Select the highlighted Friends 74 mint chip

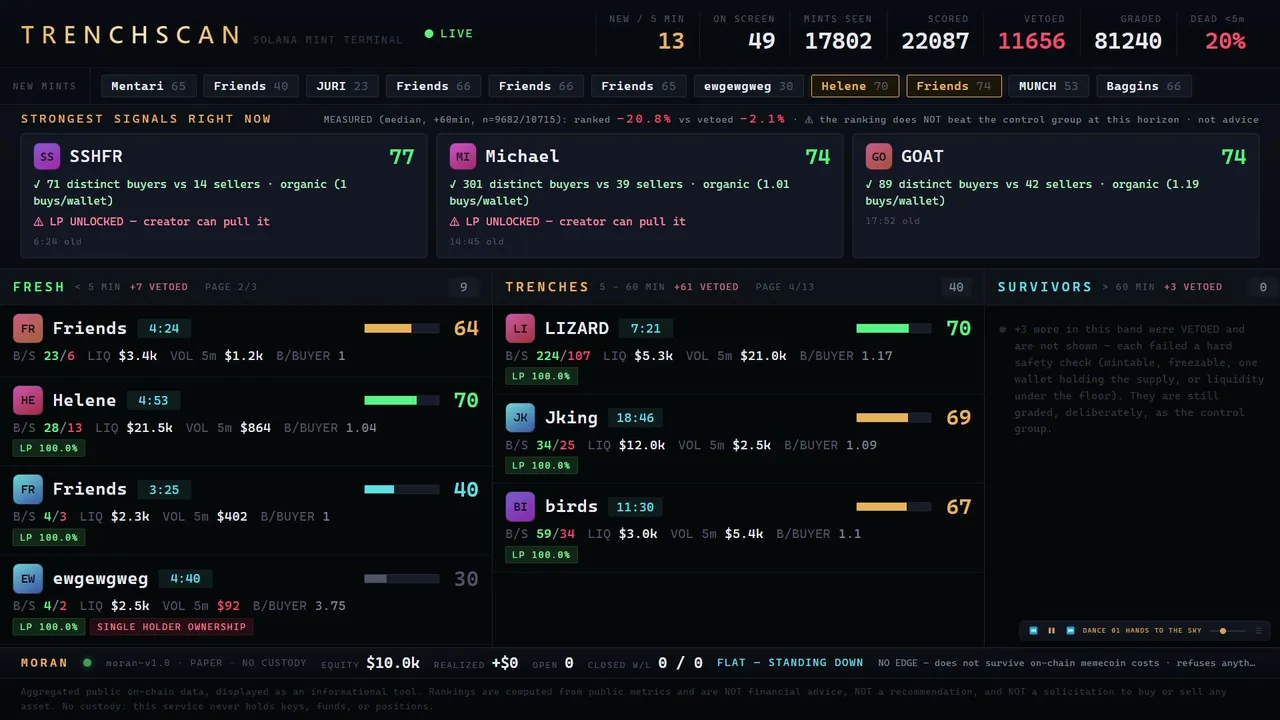954,86
